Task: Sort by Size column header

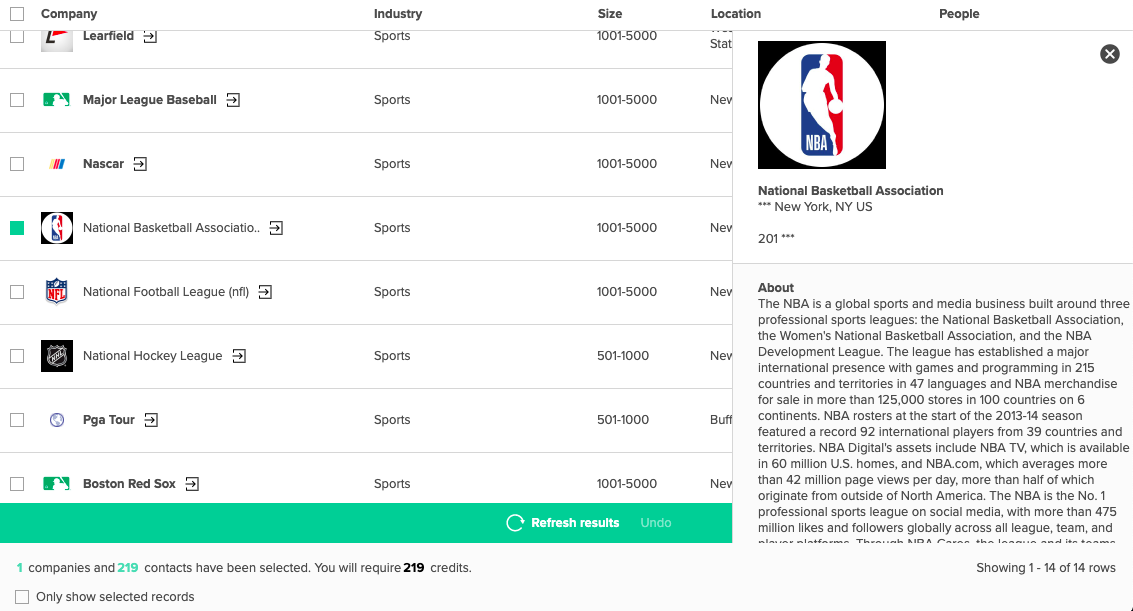Action: tap(610, 14)
